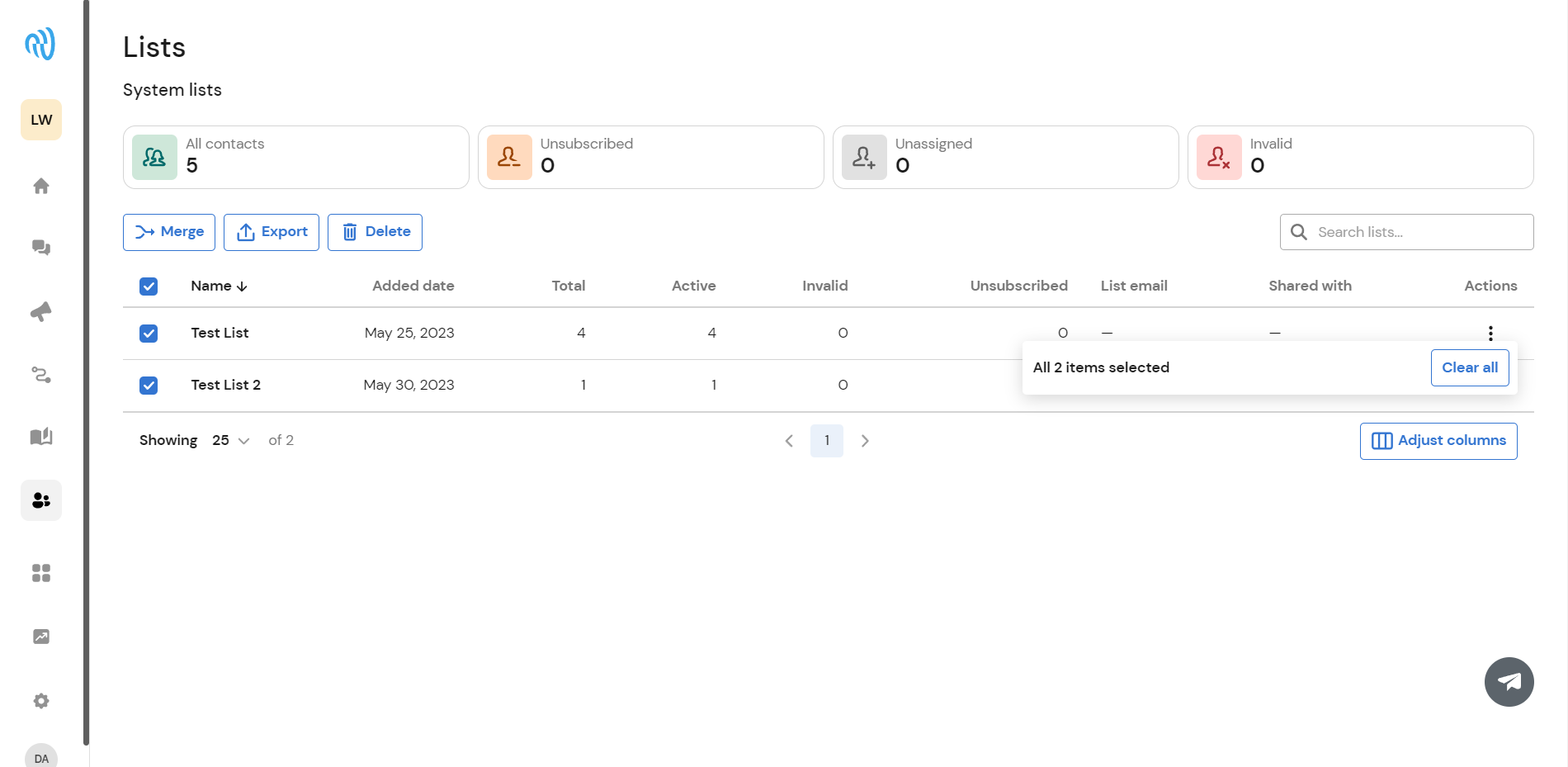Open the Unsubscribed system list card
1568x767 pixels.
coord(651,157)
